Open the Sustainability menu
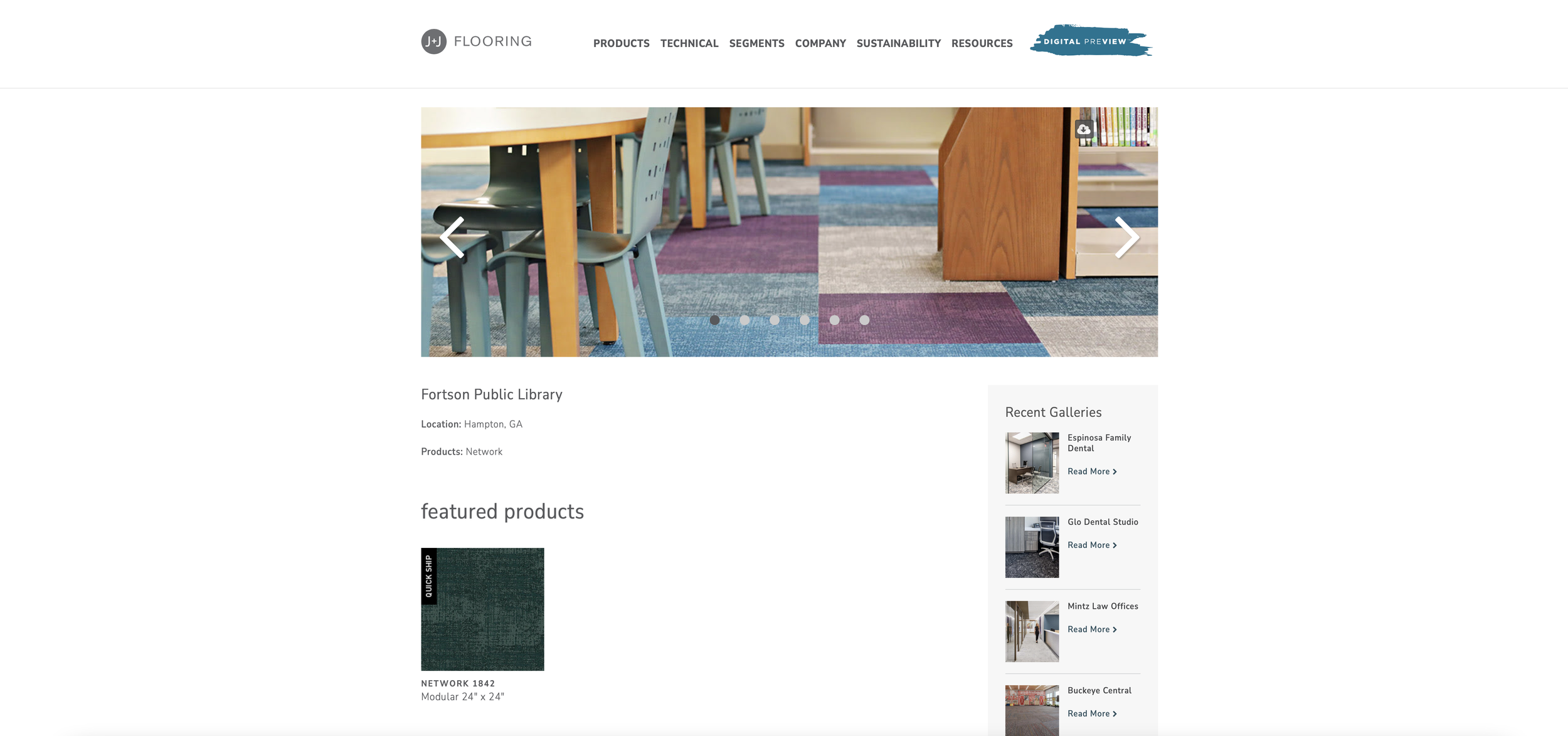 pyautogui.click(x=899, y=43)
